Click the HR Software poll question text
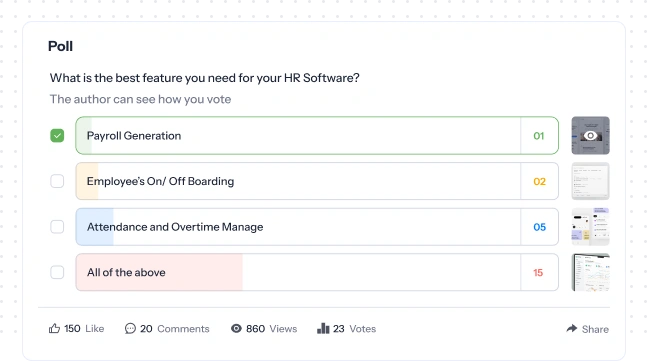The image size is (647, 361). point(205,78)
